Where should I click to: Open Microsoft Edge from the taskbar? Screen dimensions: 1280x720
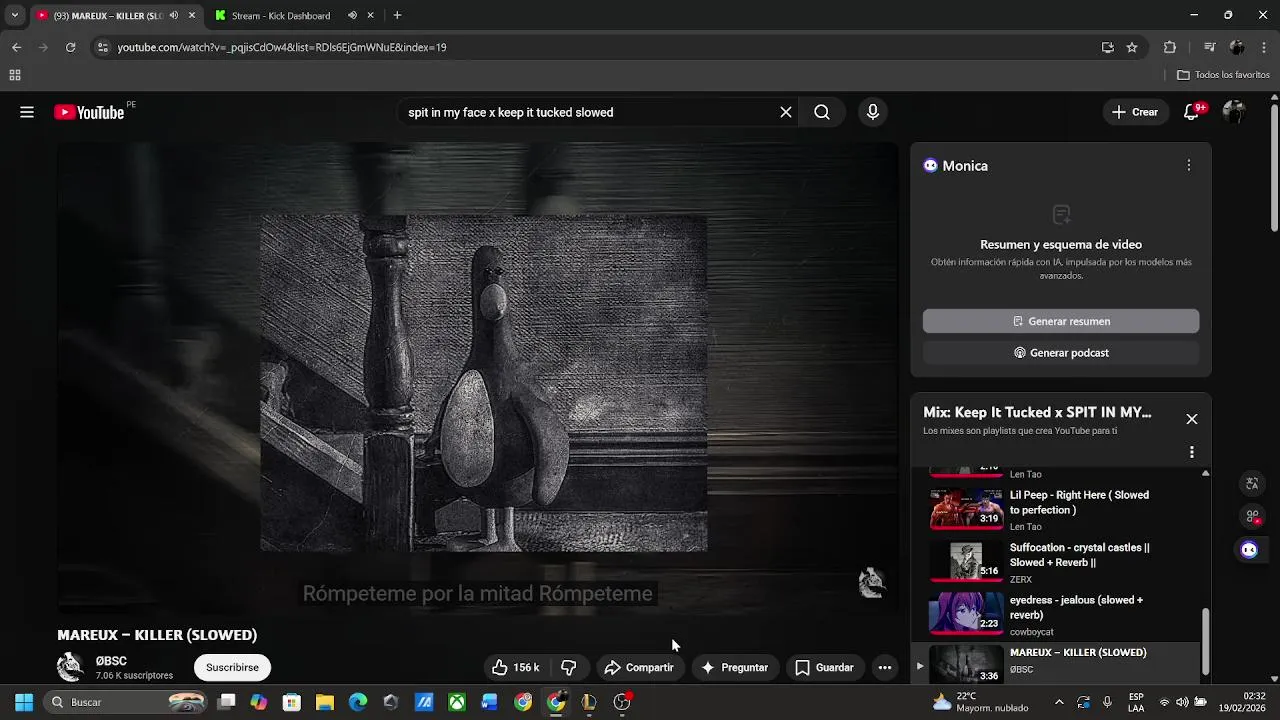coord(358,702)
